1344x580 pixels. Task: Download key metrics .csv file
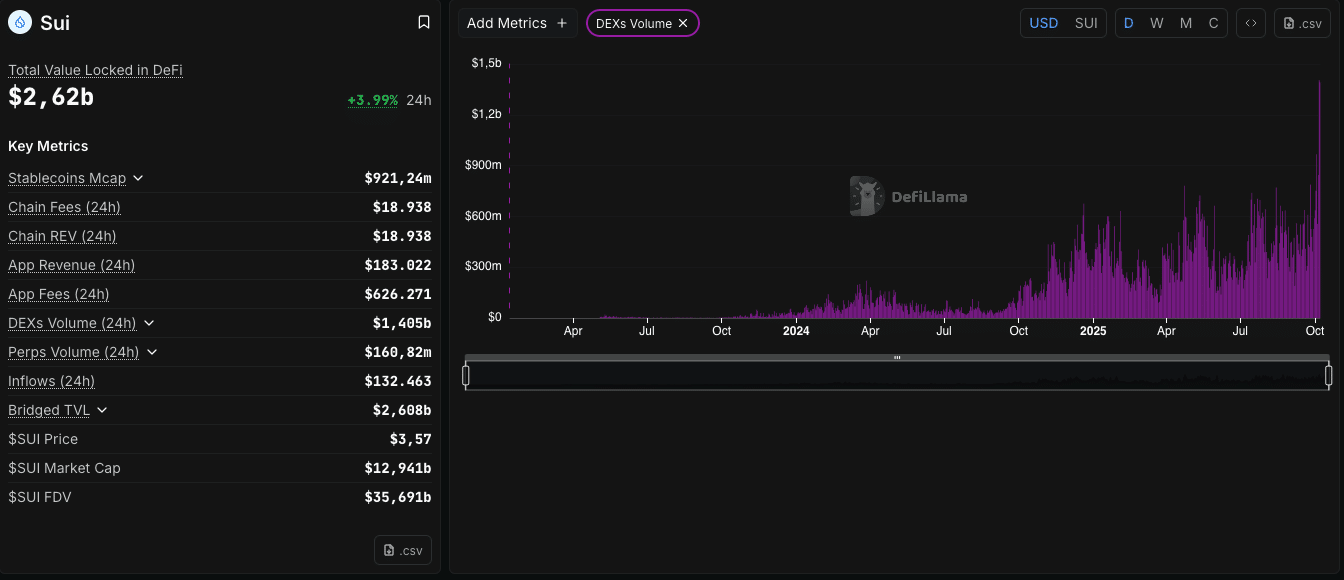tap(403, 550)
